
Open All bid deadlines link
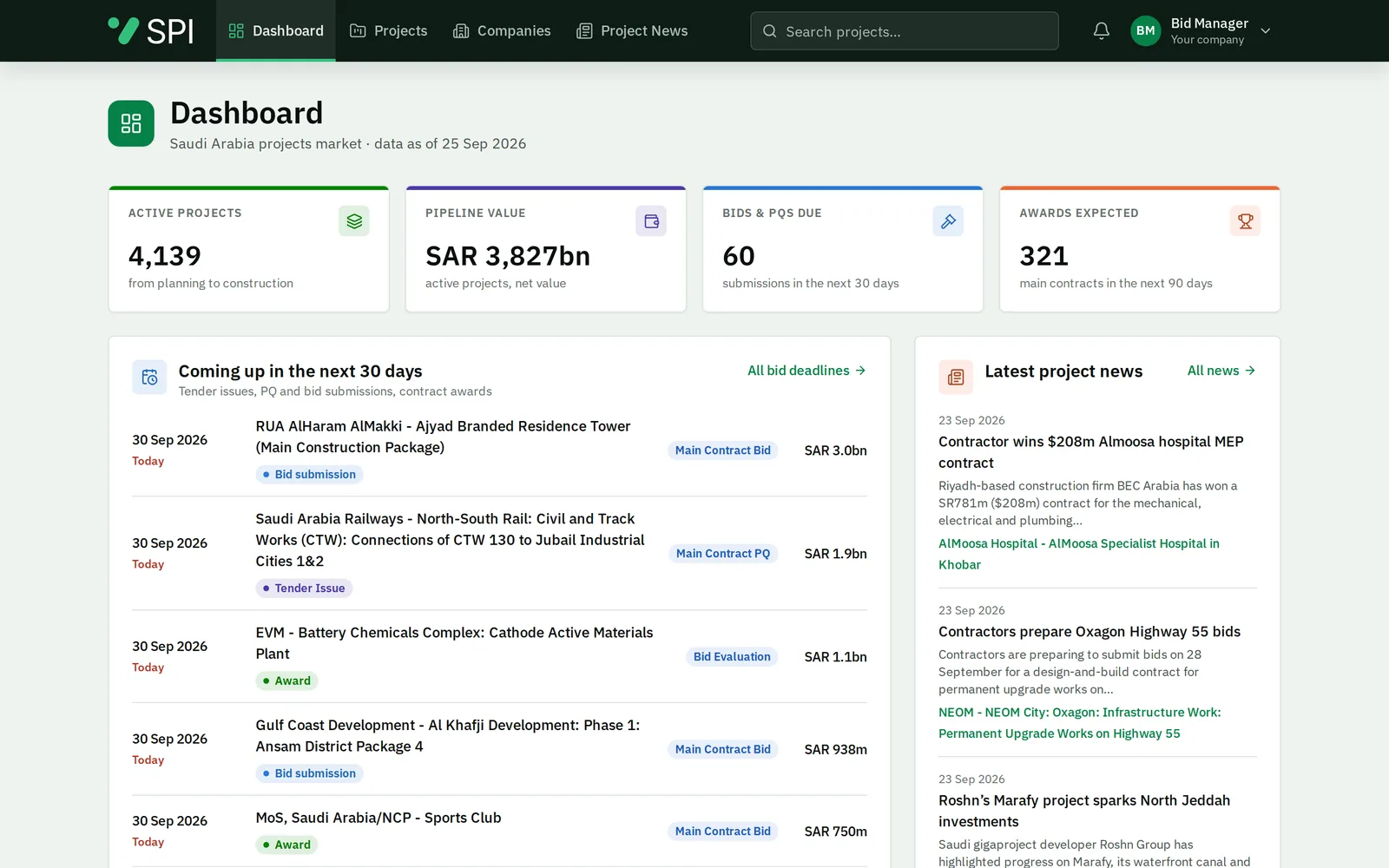[806, 371]
